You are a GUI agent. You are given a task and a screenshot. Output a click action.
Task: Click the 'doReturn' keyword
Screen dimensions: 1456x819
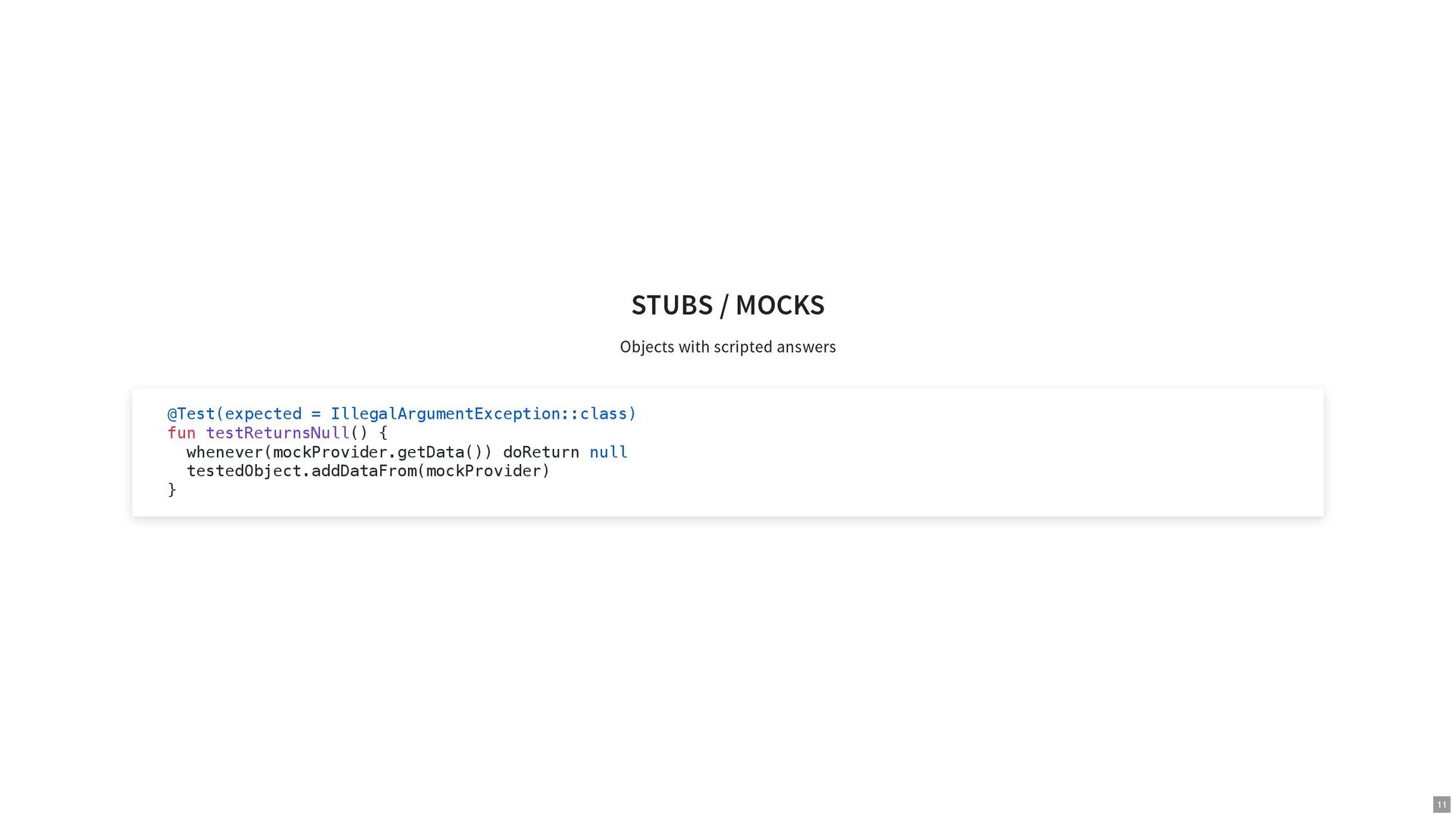click(541, 452)
